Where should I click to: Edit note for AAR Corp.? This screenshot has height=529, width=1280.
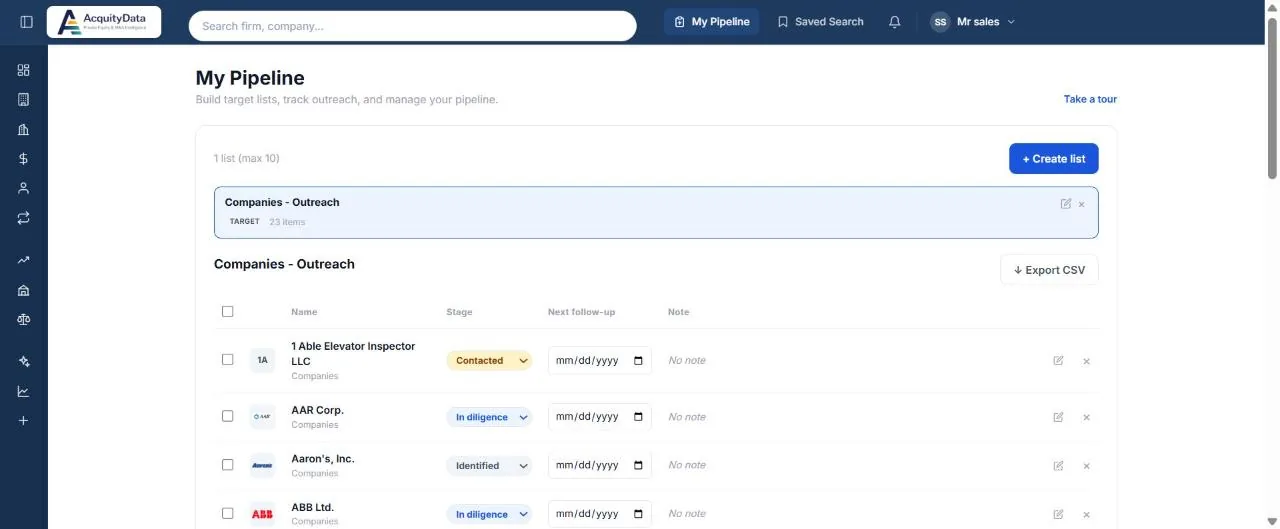[1058, 417]
